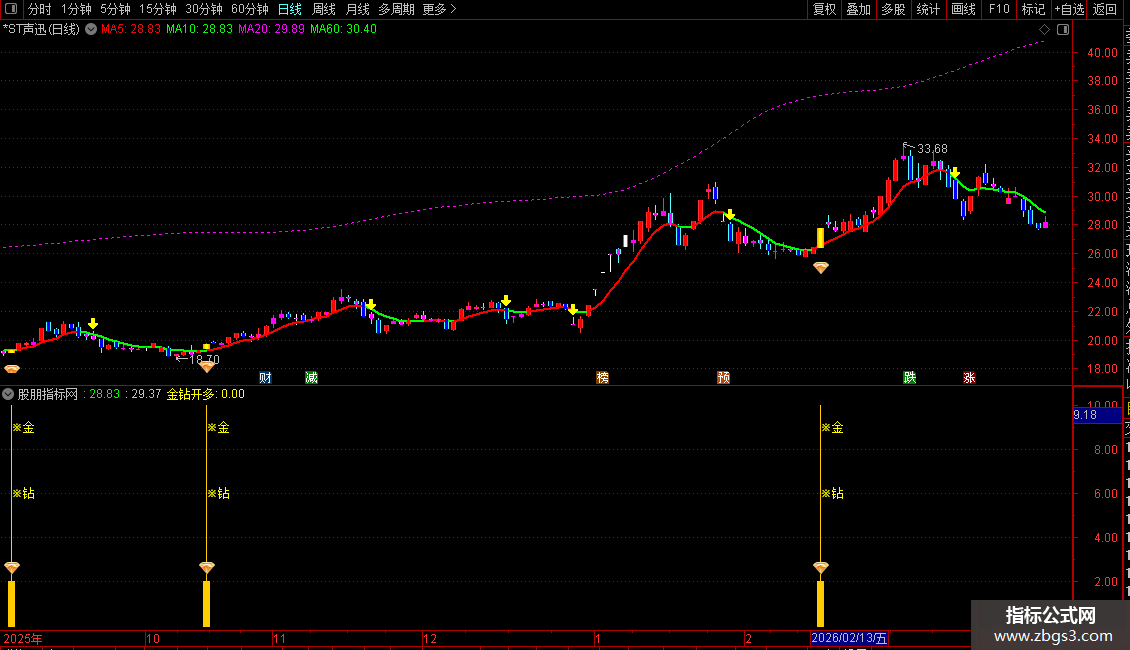Select the MA20: 29.89 indicator label
1130x650 pixels.
coord(271,29)
